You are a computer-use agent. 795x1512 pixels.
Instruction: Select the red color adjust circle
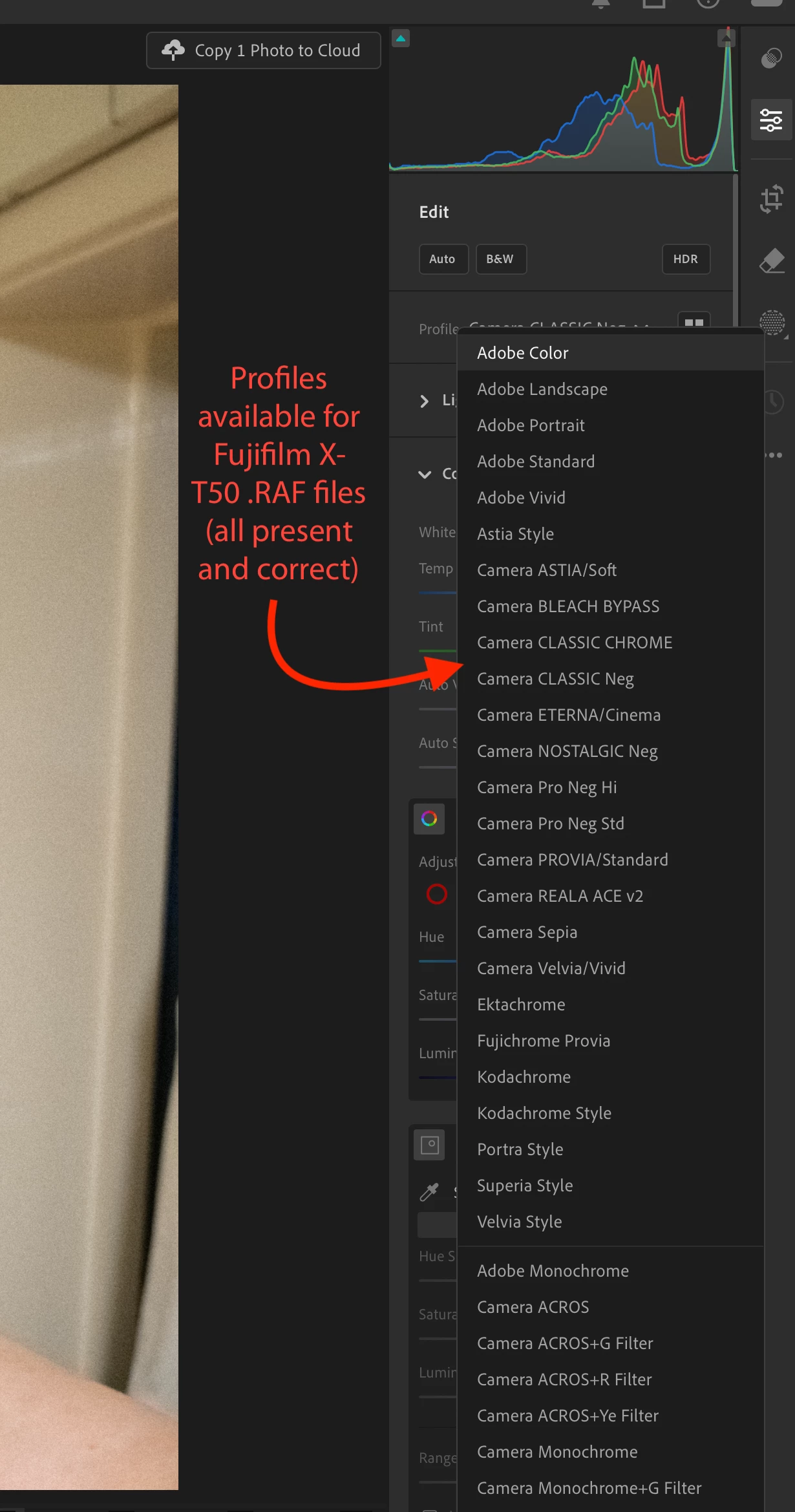(x=437, y=895)
